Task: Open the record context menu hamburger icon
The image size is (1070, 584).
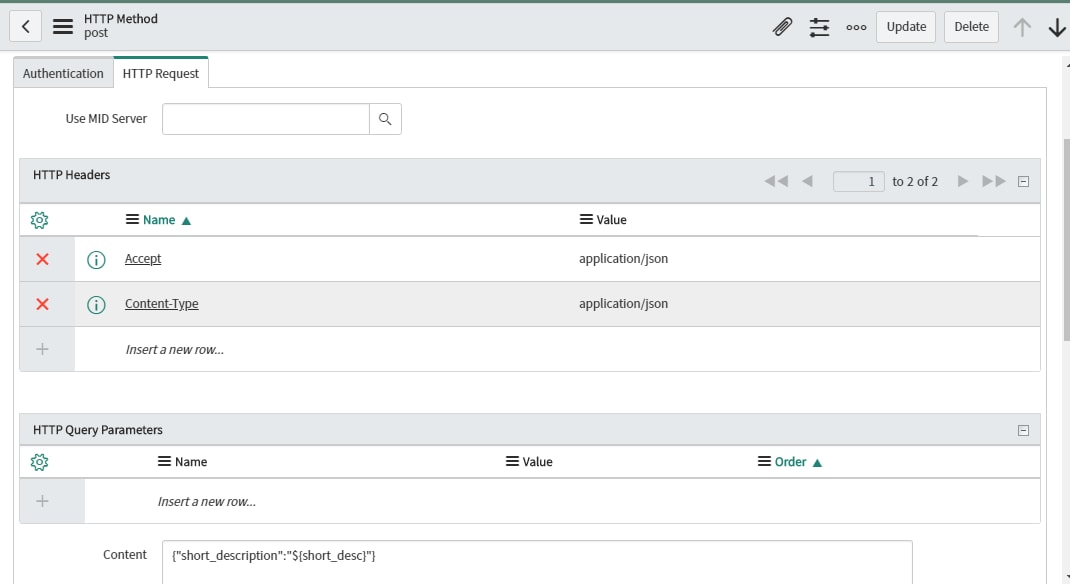Action: click(x=62, y=27)
